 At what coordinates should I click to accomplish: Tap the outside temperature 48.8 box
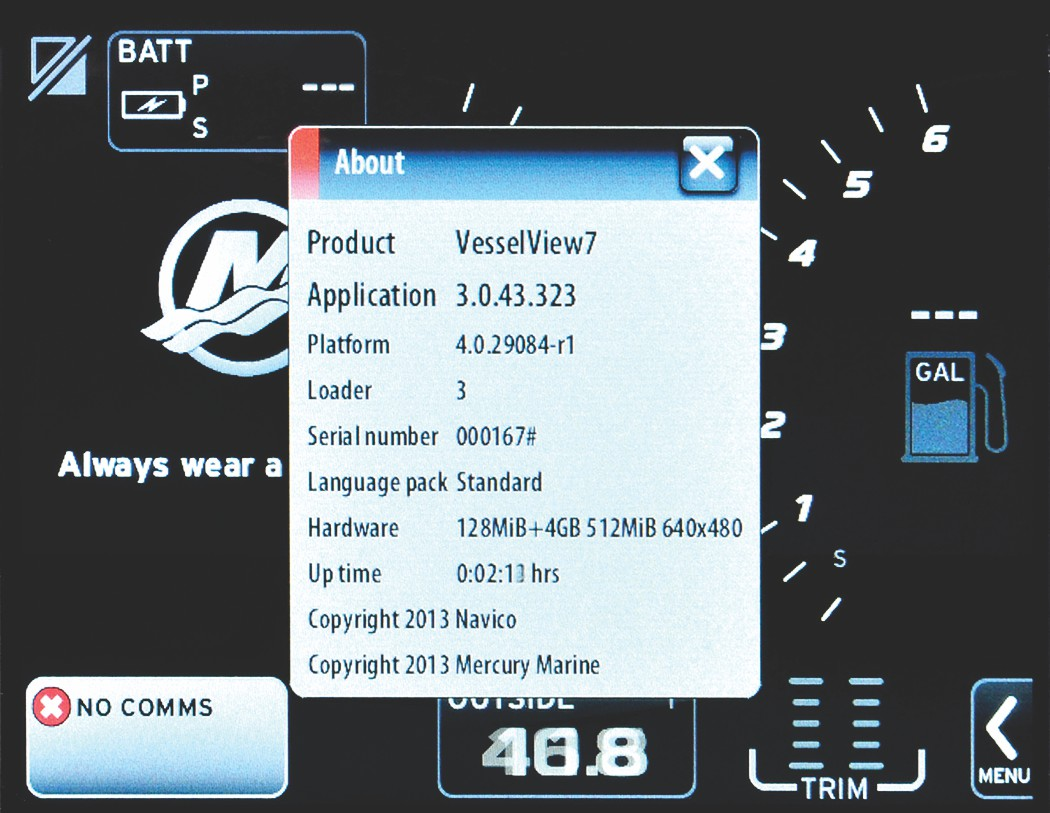(x=567, y=747)
